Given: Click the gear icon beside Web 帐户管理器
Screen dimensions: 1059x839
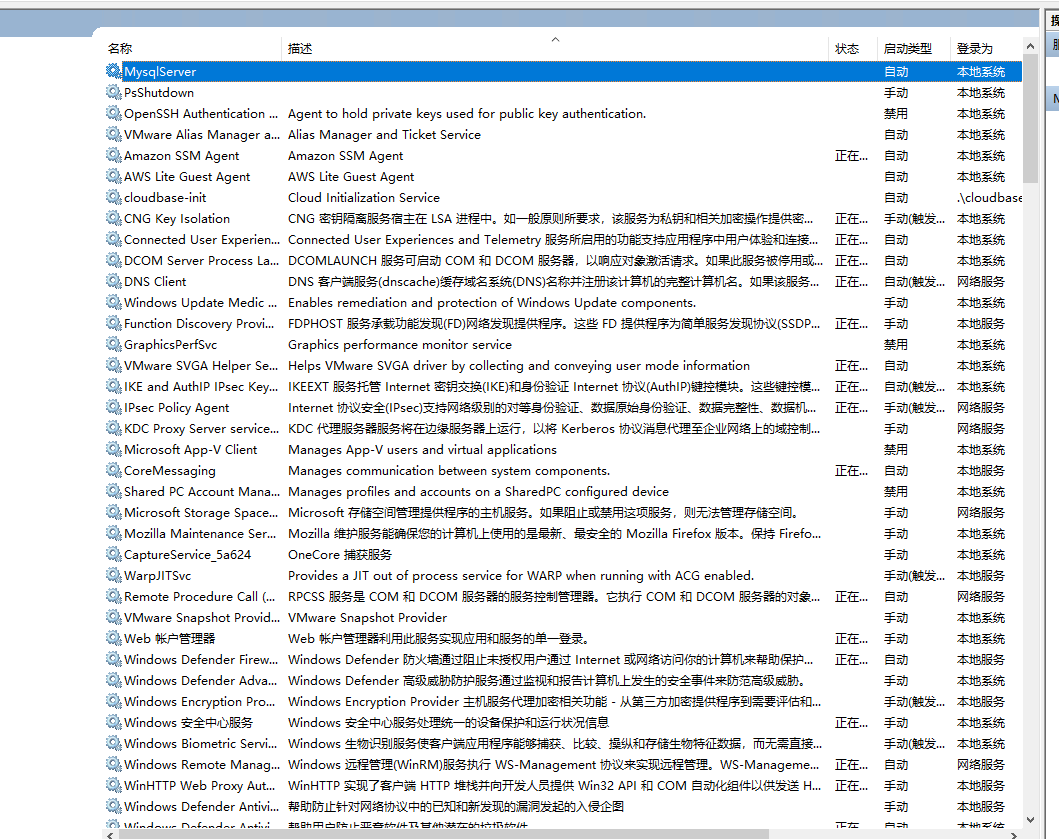Looking at the screenshot, I should (x=113, y=638).
